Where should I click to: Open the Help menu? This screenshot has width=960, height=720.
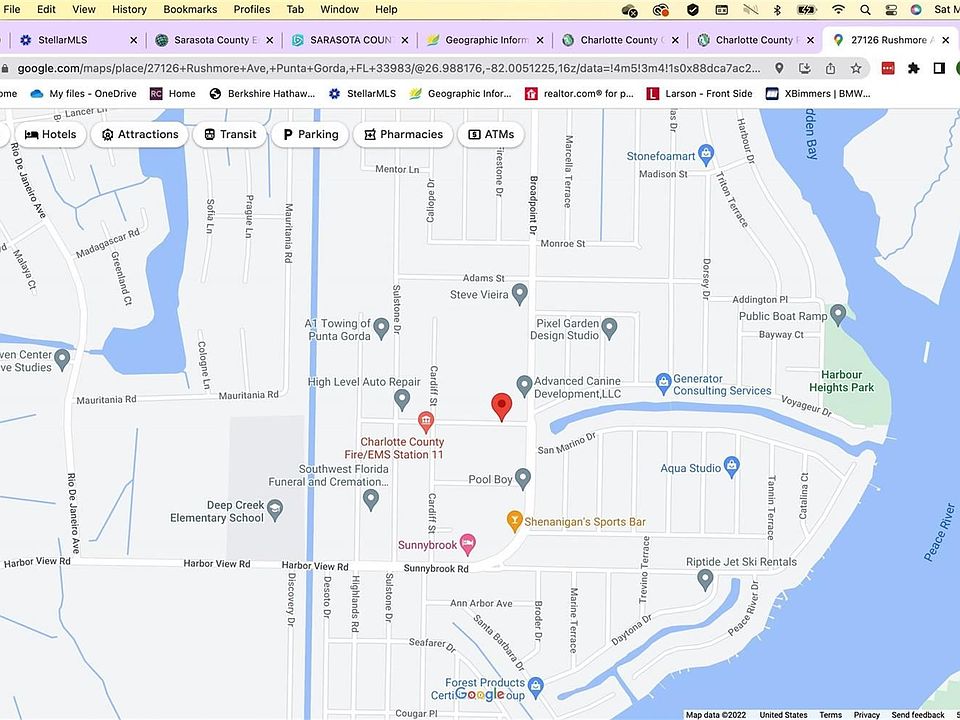(386, 9)
